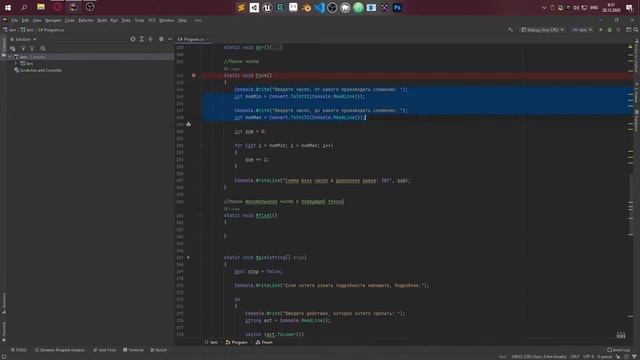Click the collapse all icon in Solution panel
Viewport: 640px width, 360px height.
click(x=151, y=39)
